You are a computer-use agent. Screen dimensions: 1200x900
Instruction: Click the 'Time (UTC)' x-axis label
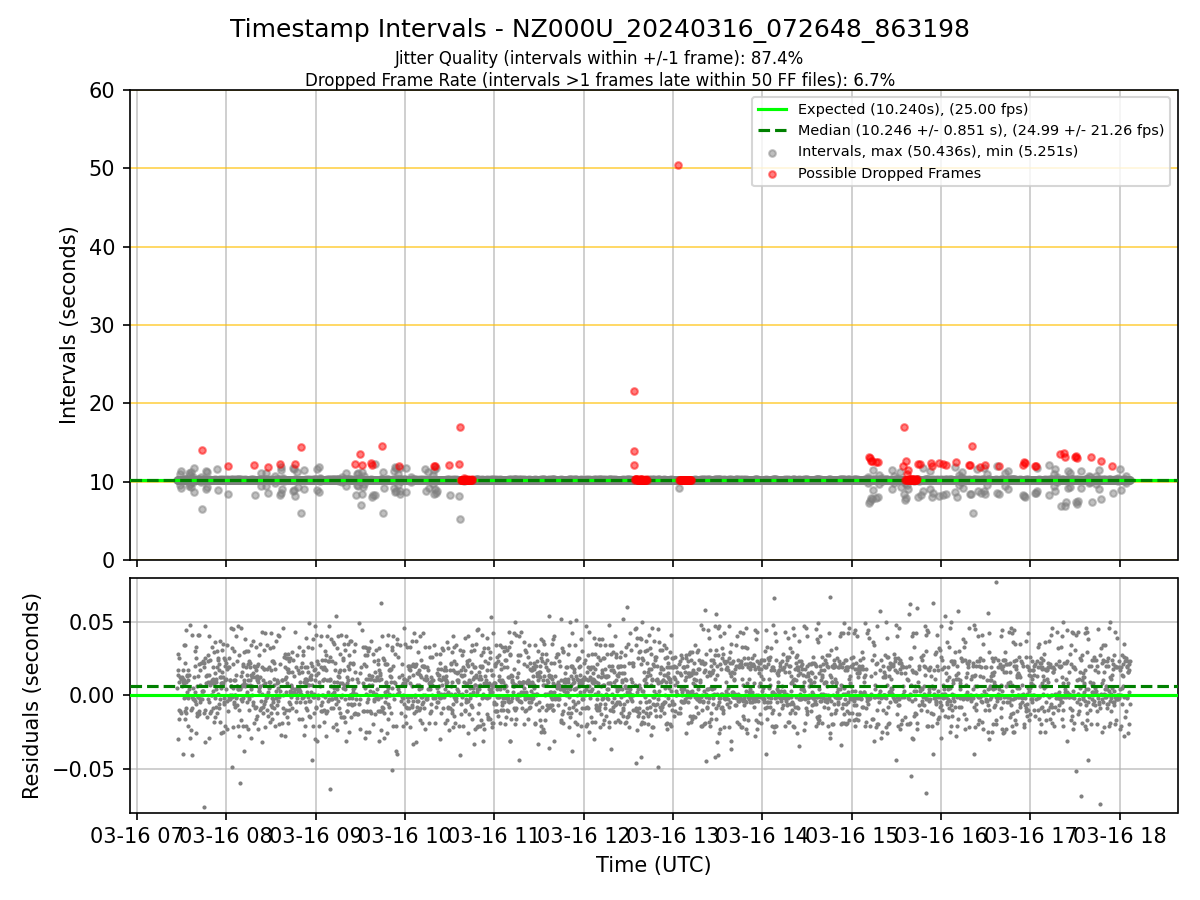pos(653,865)
